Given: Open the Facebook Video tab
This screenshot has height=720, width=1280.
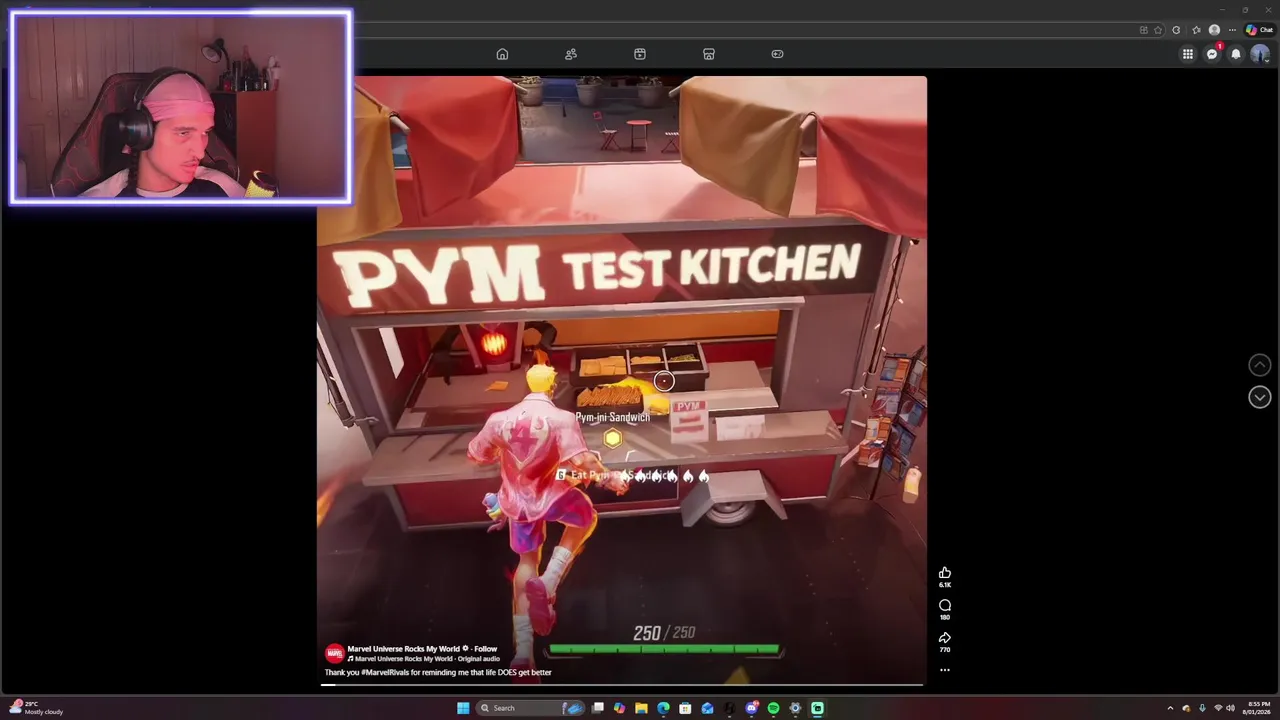Looking at the screenshot, I should (640, 54).
